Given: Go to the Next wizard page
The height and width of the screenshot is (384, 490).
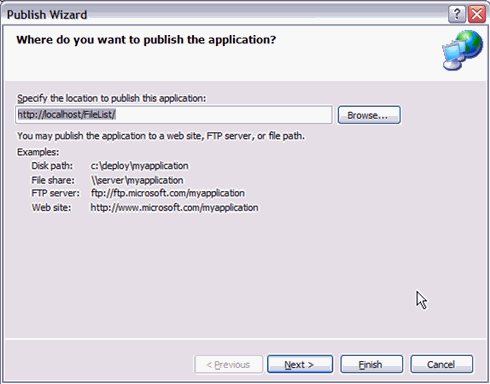Looking at the screenshot, I should tap(300, 364).
